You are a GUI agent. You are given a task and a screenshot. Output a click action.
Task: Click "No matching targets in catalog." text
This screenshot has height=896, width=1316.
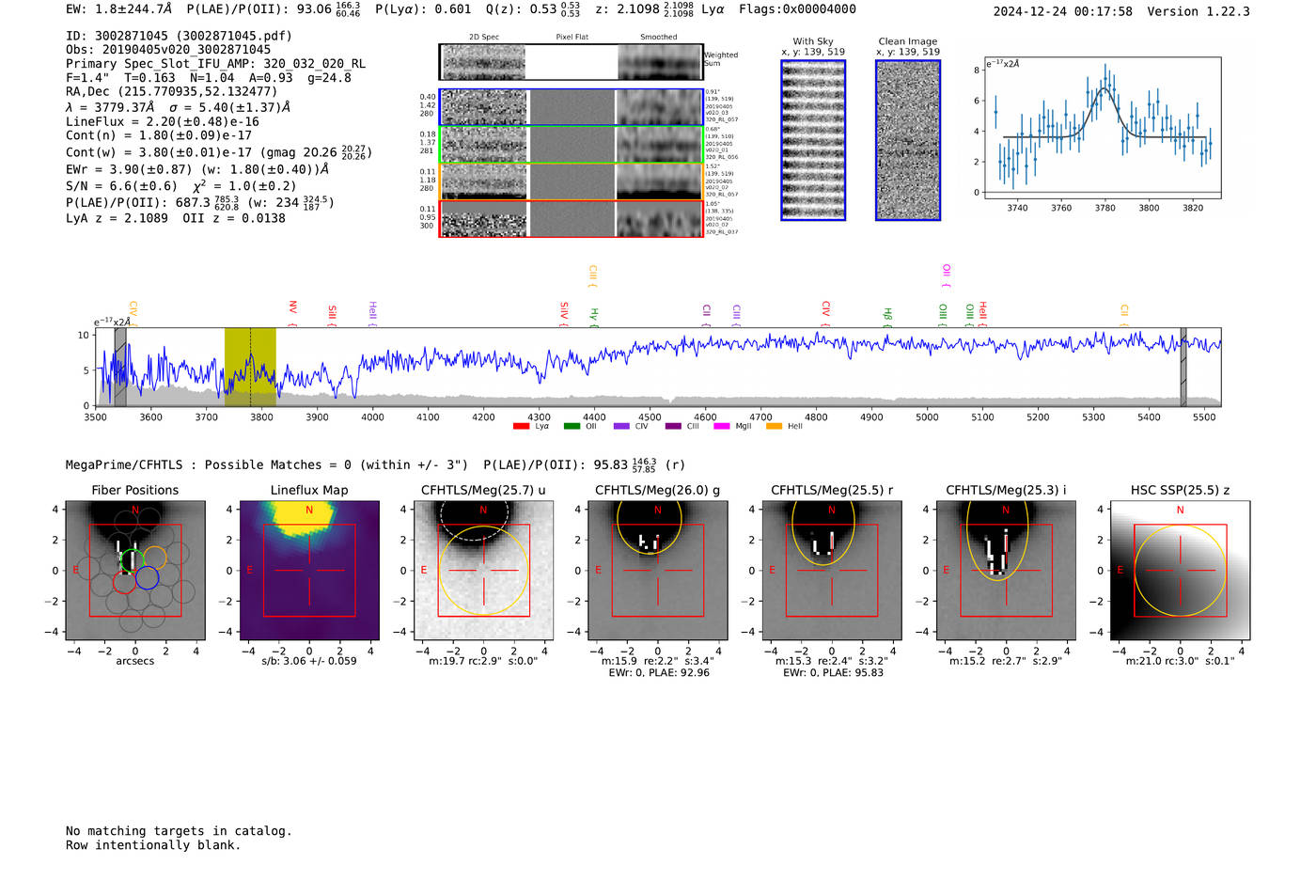point(179,831)
